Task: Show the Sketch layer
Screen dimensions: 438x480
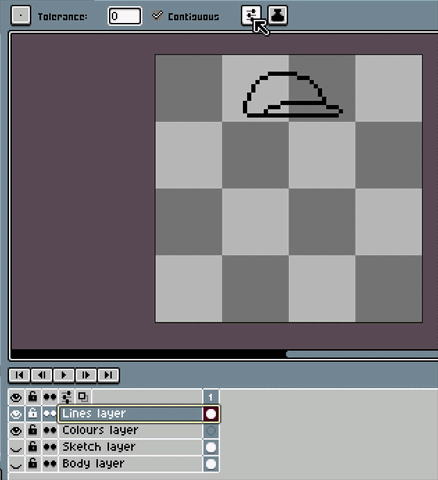Action: (16, 447)
